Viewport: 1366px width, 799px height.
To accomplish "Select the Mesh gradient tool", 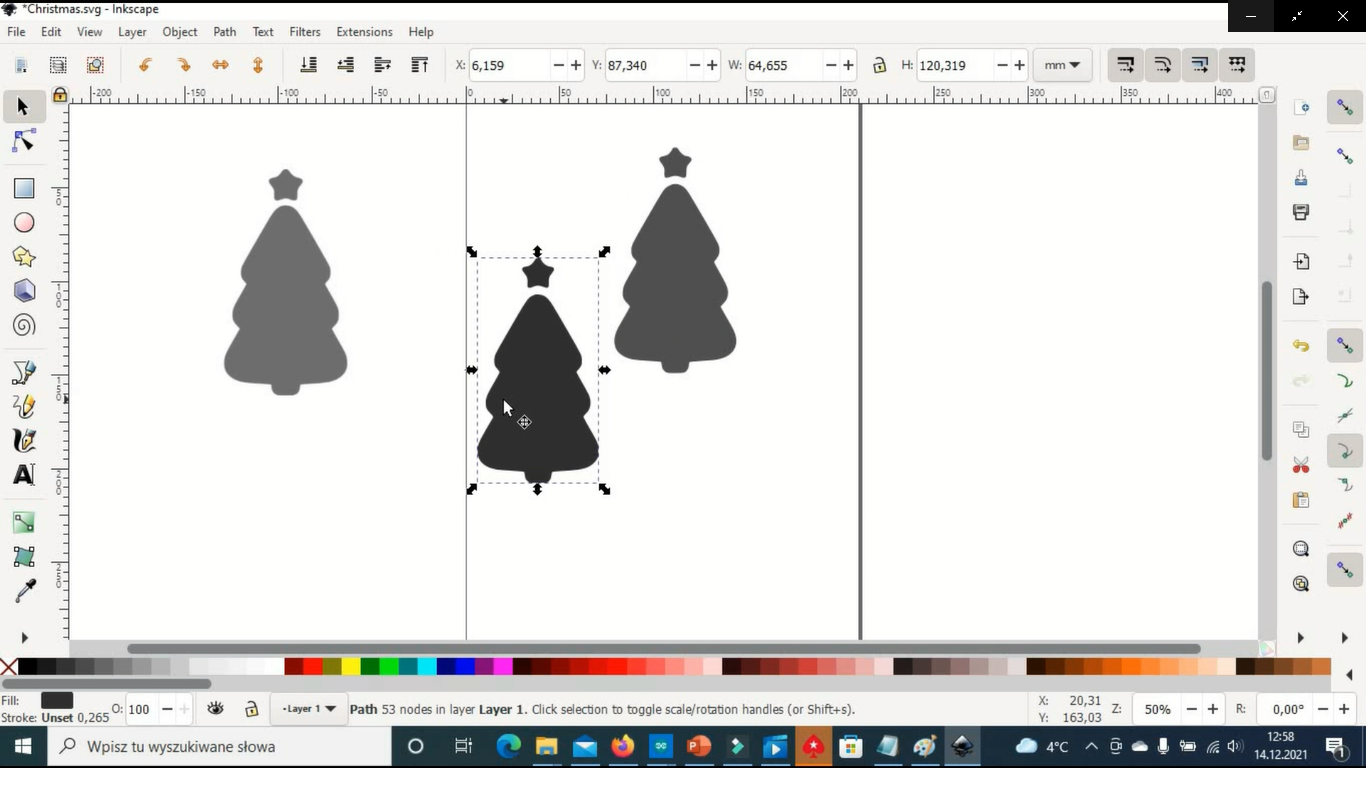I will (23, 556).
